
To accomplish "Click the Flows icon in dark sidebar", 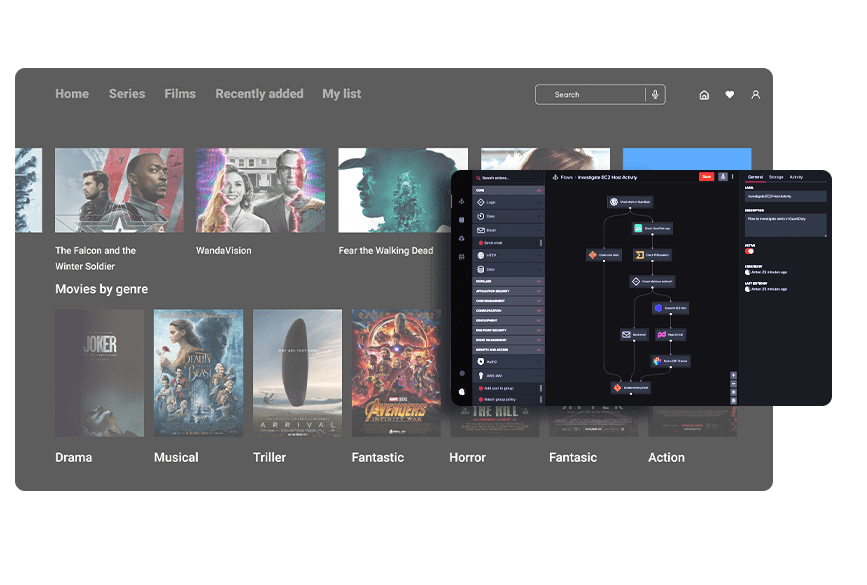I will (462, 201).
